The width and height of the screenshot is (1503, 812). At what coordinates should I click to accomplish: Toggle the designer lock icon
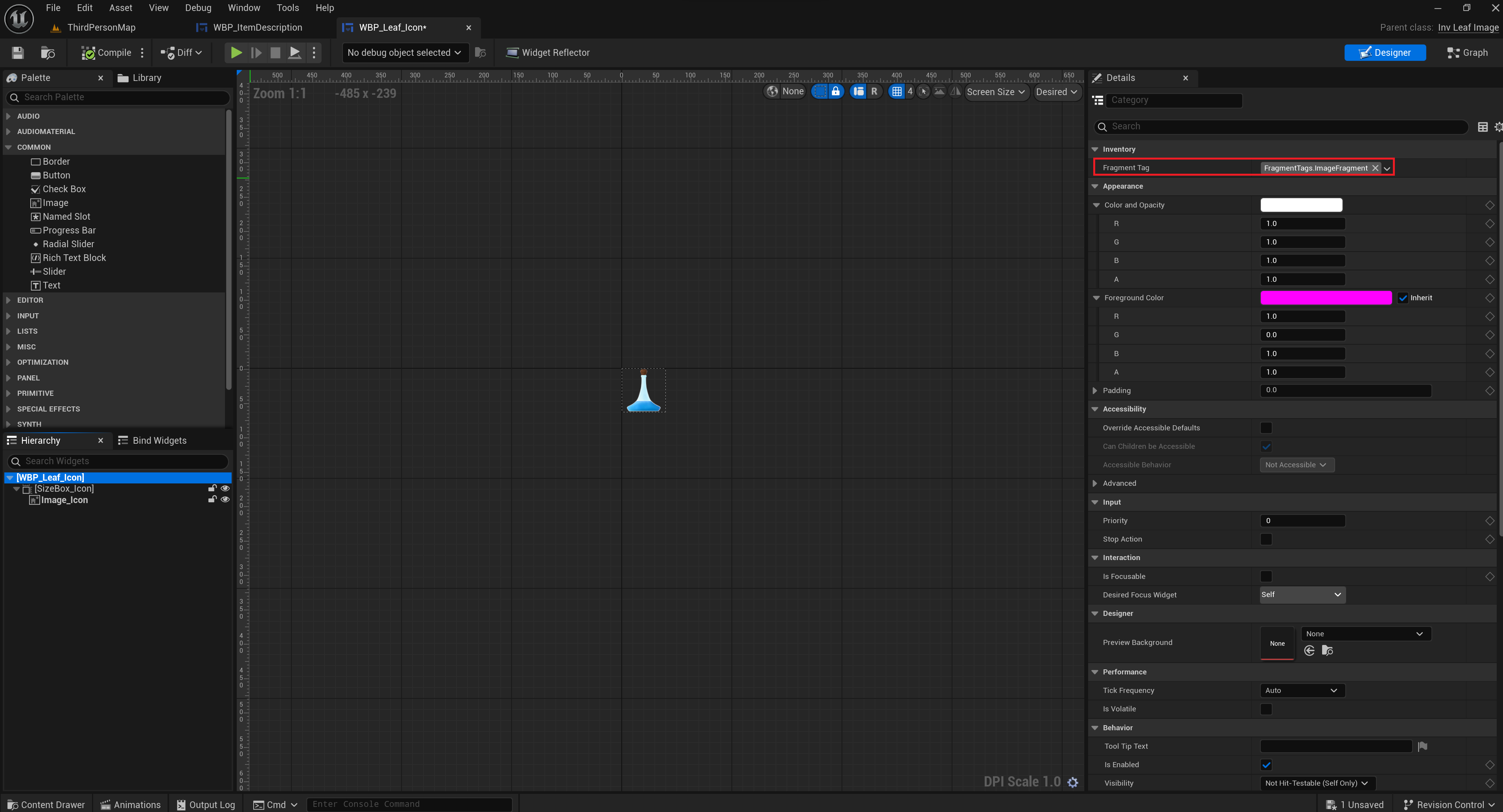click(836, 92)
